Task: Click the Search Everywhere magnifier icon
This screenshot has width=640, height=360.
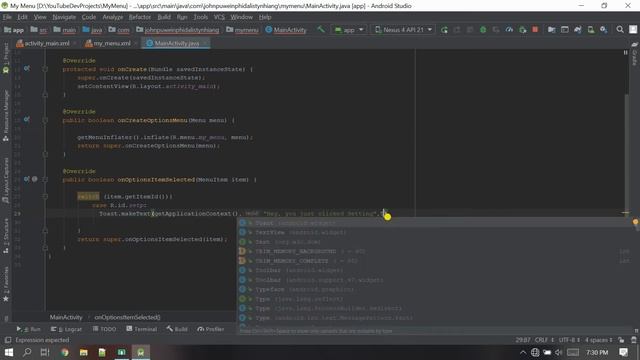Action: pyautogui.click(x=620, y=29)
